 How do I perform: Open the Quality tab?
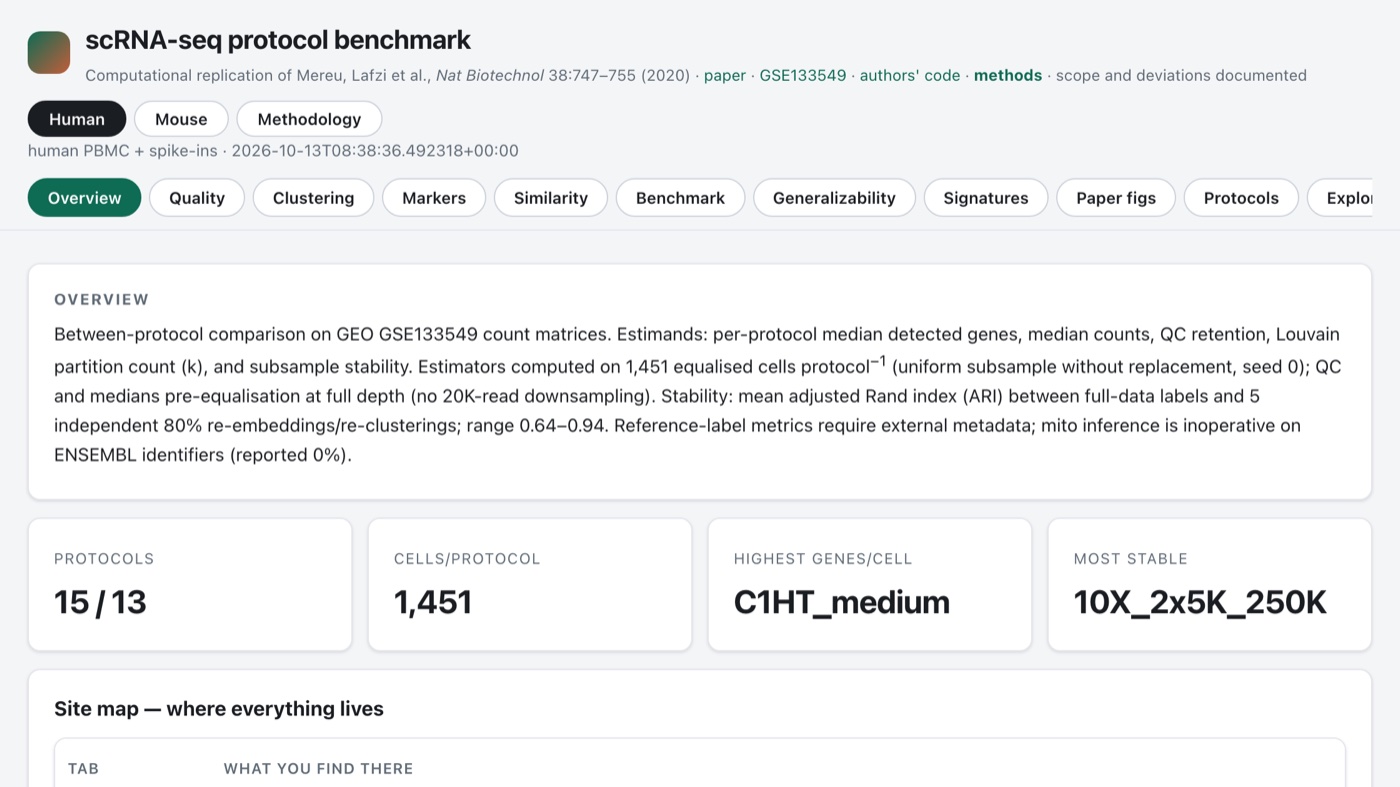197,198
